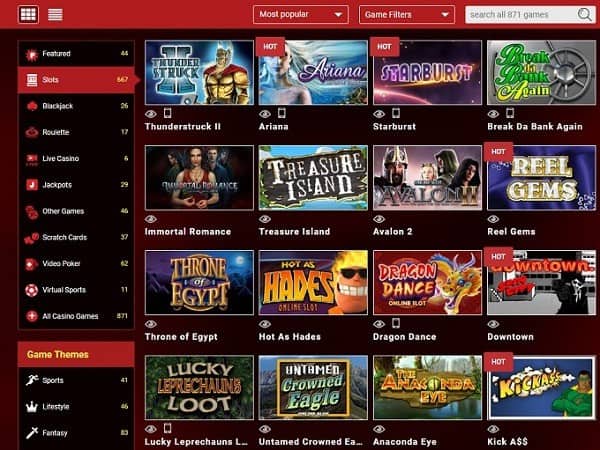Click the mobile device icon under Thunderstruck II
The image size is (600, 450).
167,113
